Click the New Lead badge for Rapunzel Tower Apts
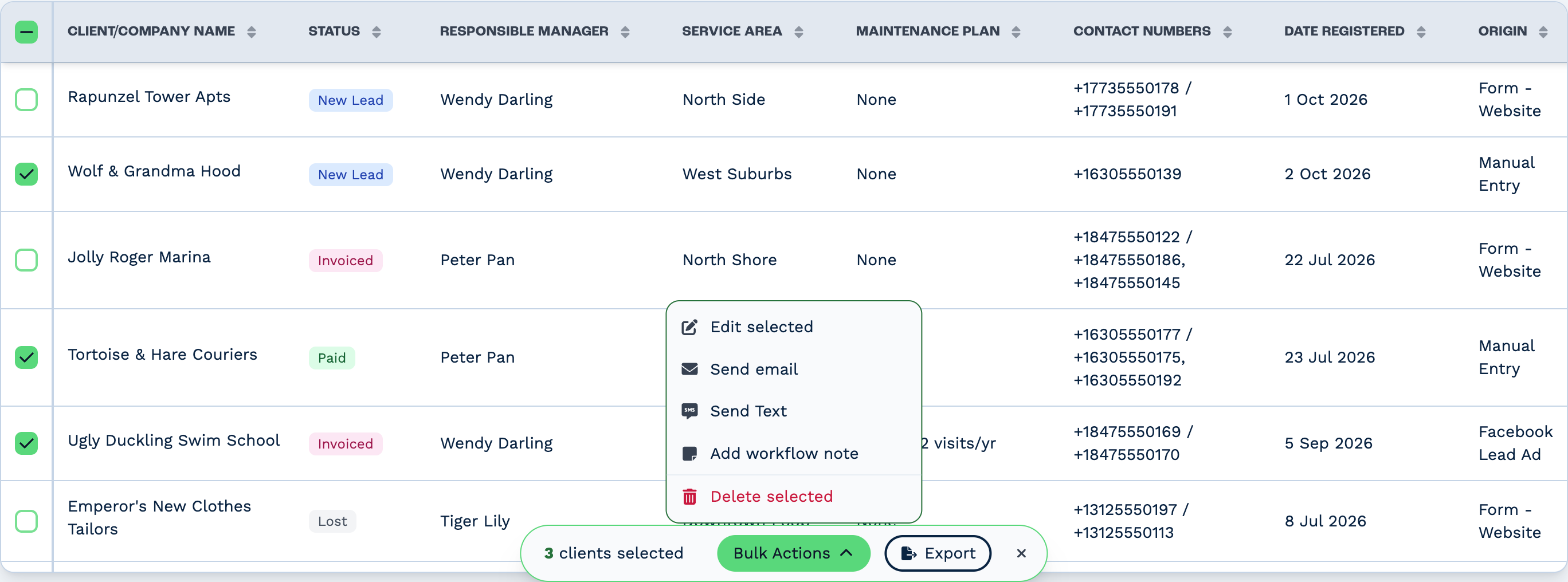 click(351, 100)
